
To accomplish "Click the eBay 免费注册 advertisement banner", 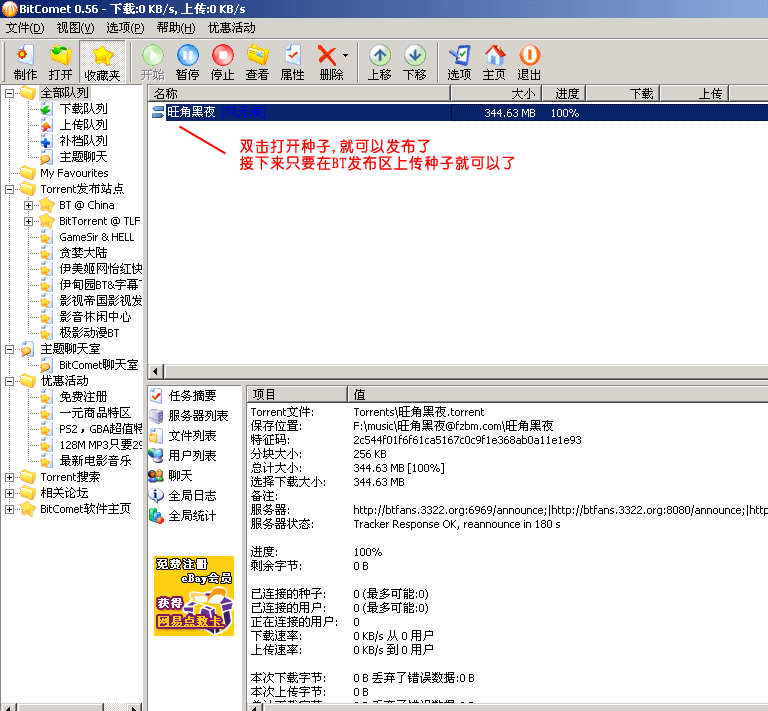I will pos(194,596).
